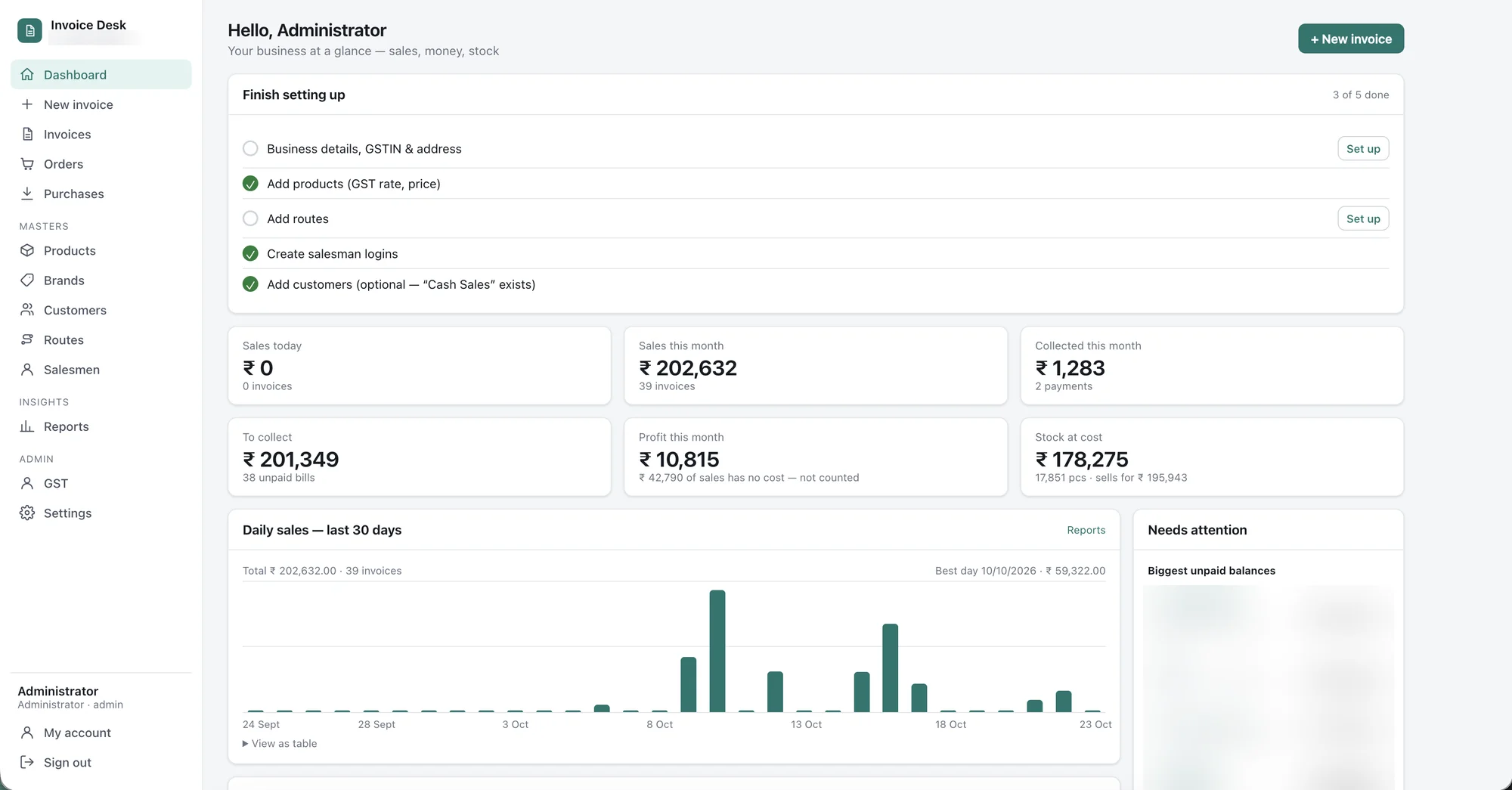Toggle the Create salesman logins checkmark
1512x790 pixels.
pyautogui.click(x=250, y=253)
